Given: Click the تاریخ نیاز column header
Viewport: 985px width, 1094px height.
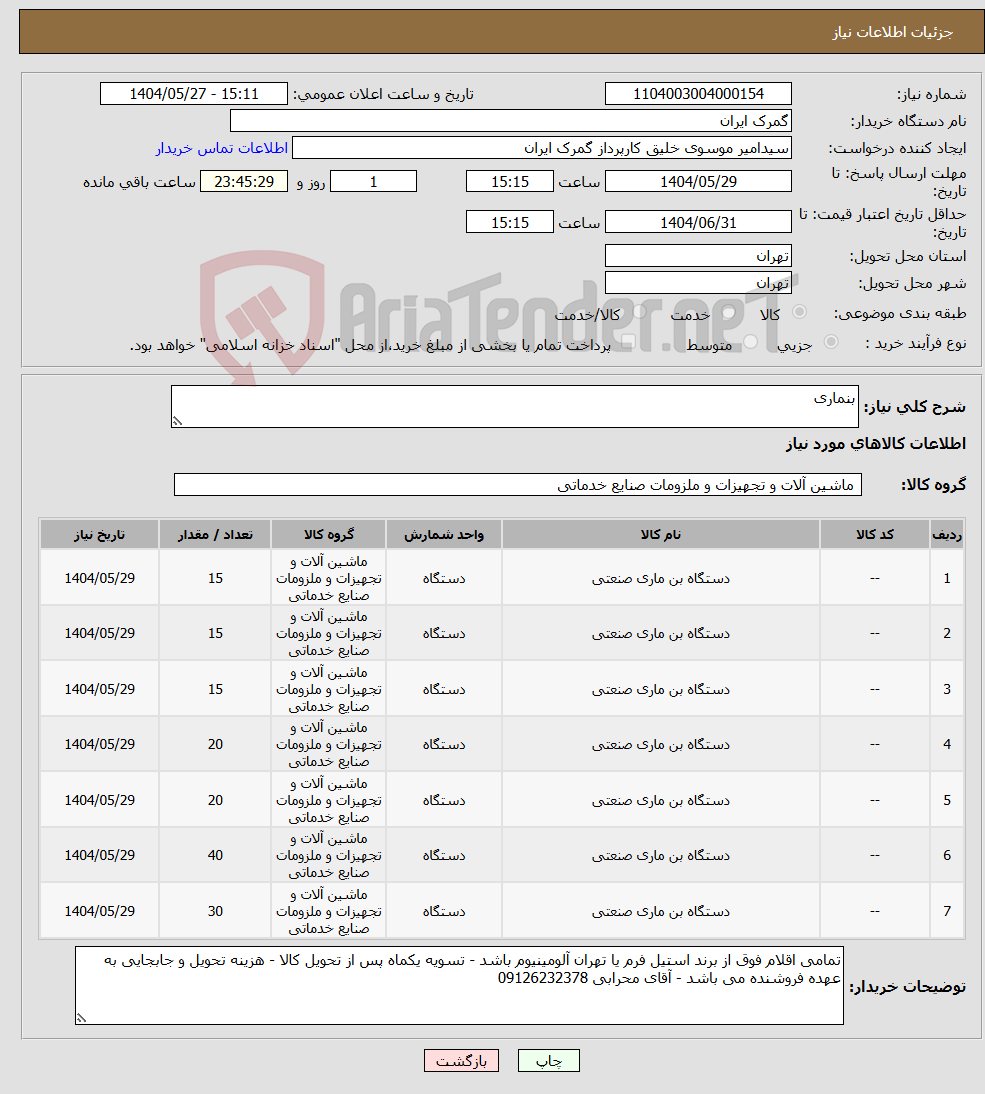Looking at the screenshot, I should click(100, 534).
